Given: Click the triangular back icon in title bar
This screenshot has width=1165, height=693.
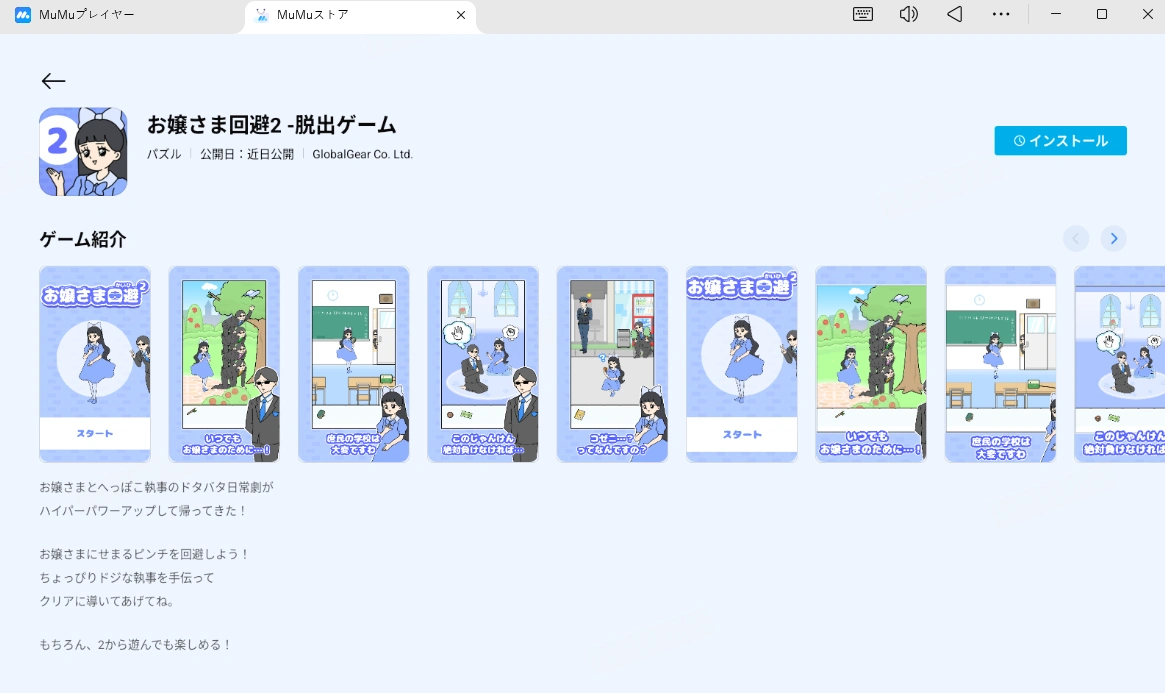Looking at the screenshot, I should (x=955, y=14).
